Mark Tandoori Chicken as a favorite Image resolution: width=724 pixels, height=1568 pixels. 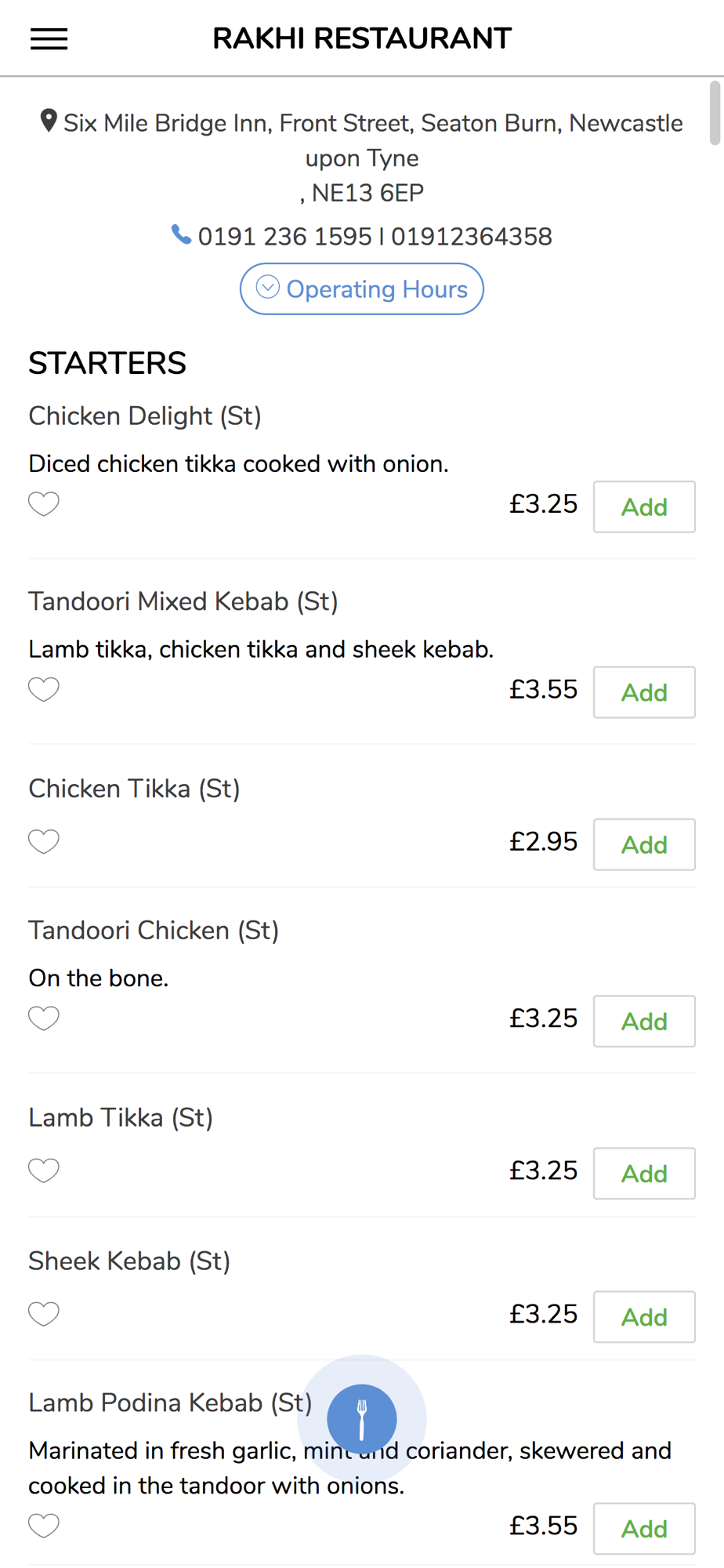44,1018
